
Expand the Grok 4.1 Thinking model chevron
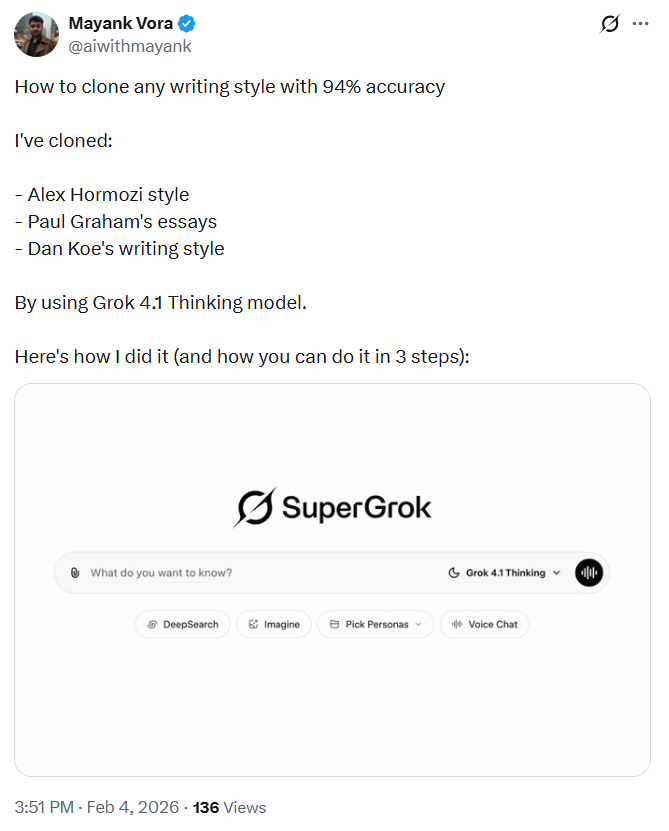tap(557, 573)
